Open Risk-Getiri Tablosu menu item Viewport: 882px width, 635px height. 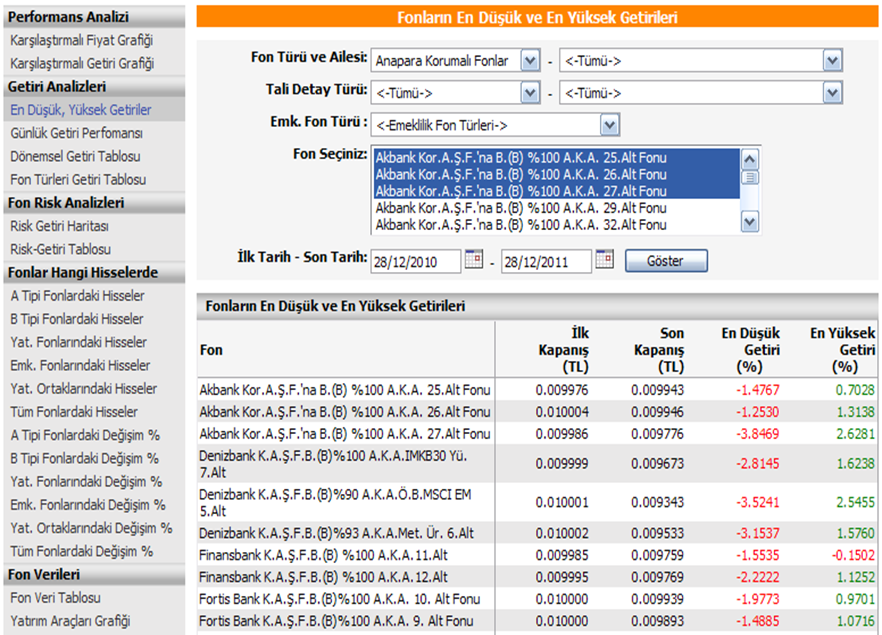pyautogui.click(x=61, y=249)
